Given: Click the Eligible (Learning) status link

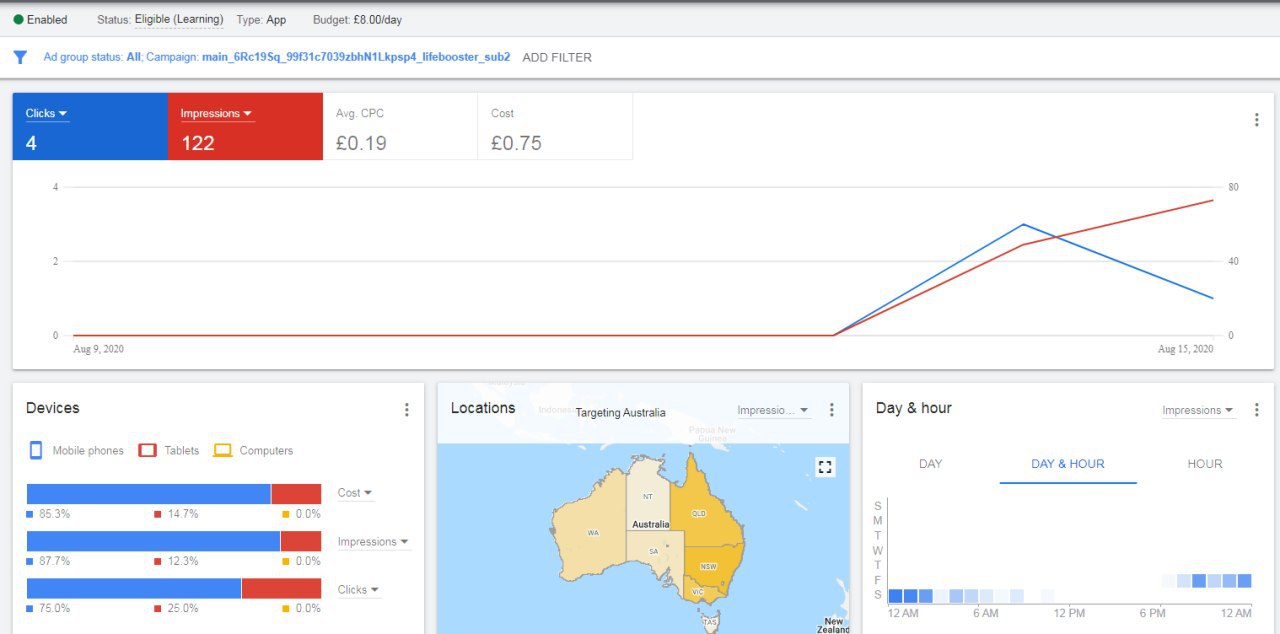Looking at the screenshot, I should coord(179,19).
